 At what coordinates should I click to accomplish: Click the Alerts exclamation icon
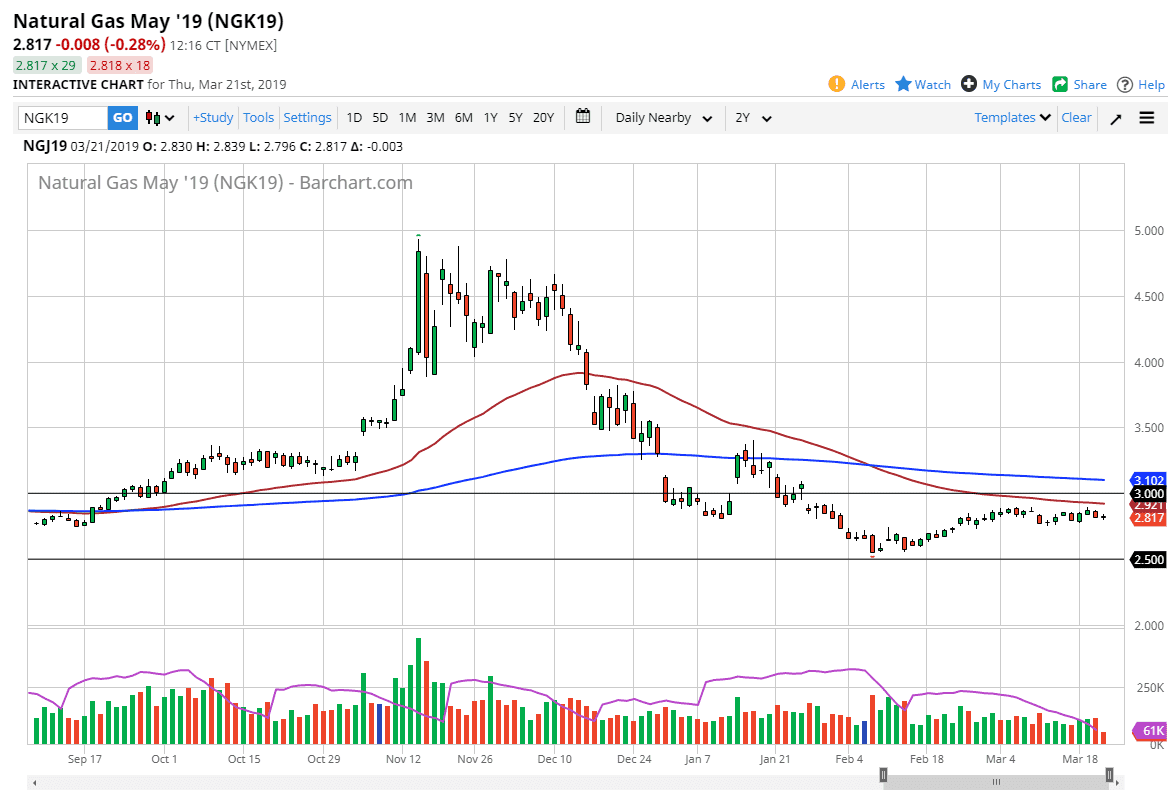[837, 84]
